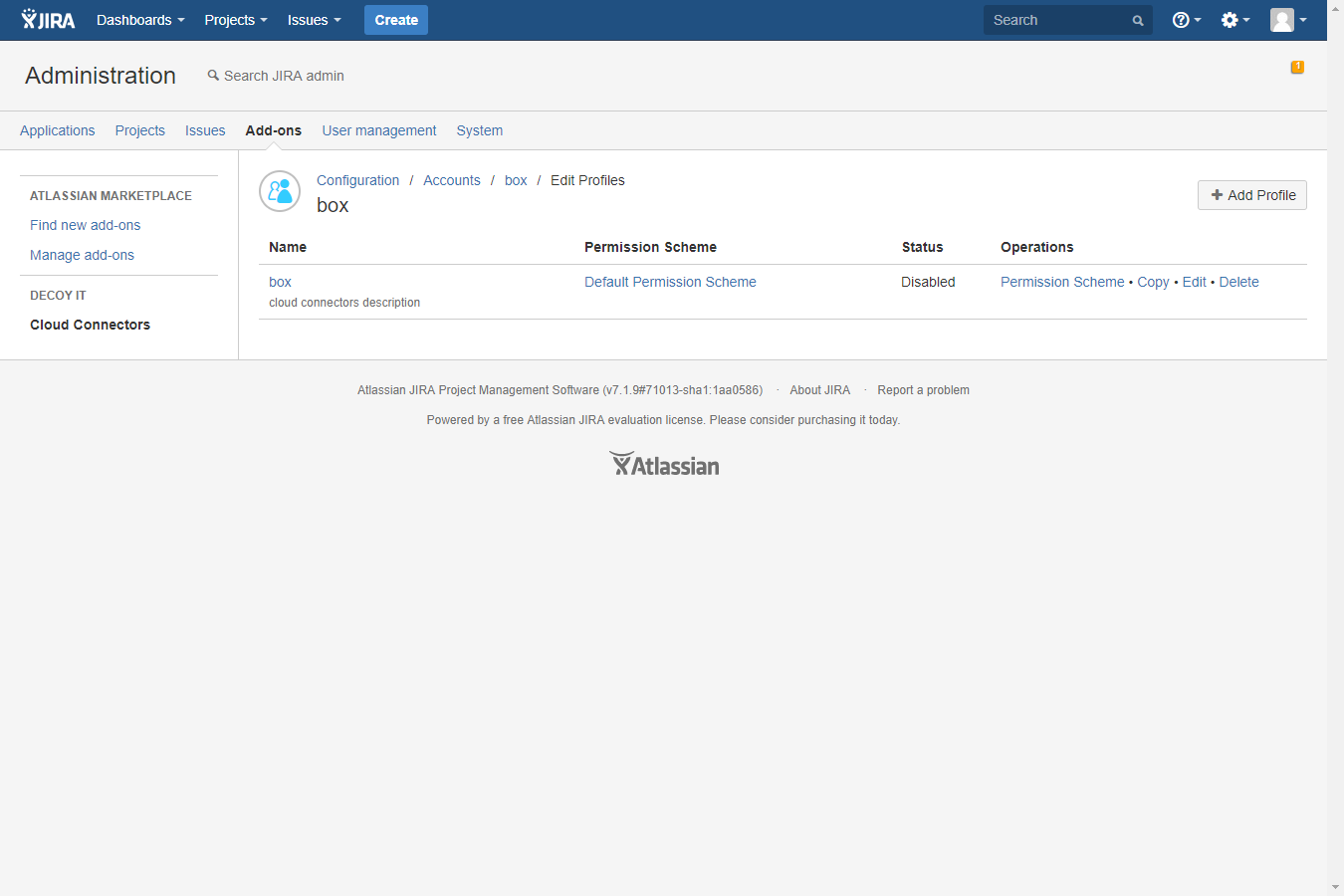Screen dimensions: 1344x896
Task: Switch to the Projects admin tab
Action: pyautogui.click(x=140, y=130)
